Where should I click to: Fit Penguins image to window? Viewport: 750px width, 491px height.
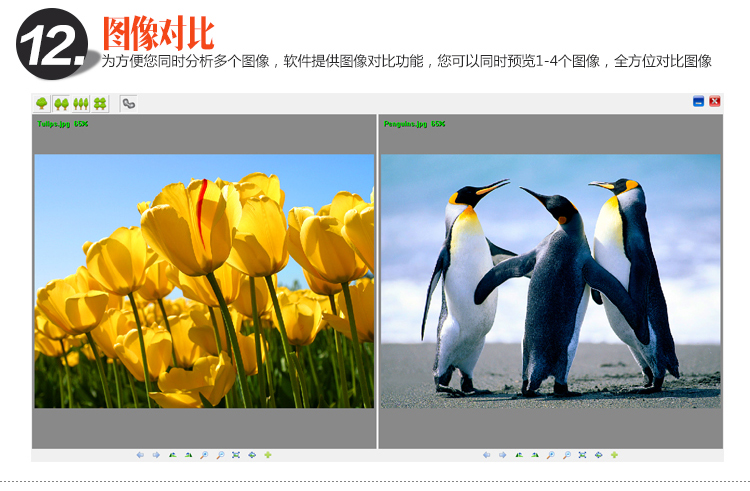582,455
